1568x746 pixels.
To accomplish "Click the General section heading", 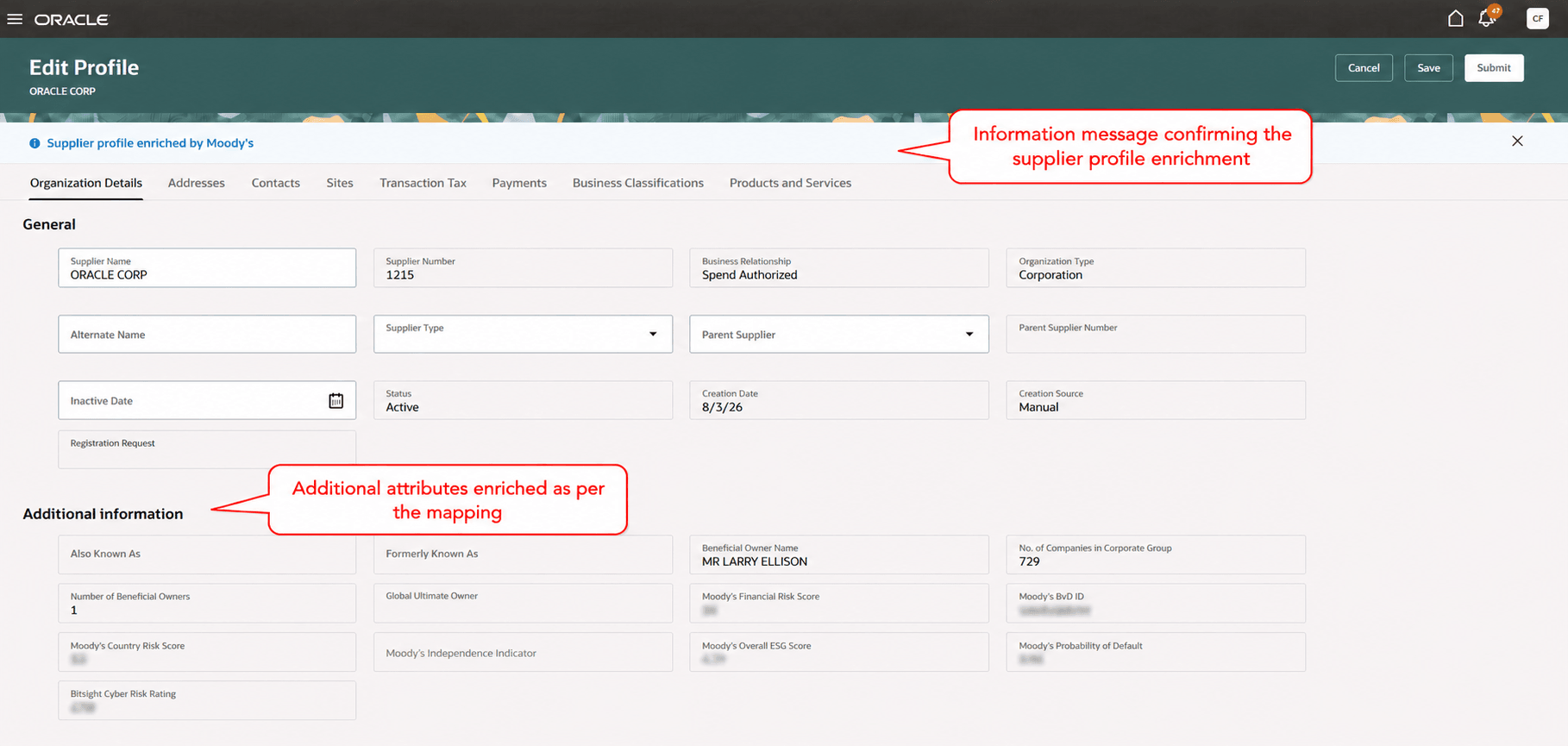I will tap(49, 224).
